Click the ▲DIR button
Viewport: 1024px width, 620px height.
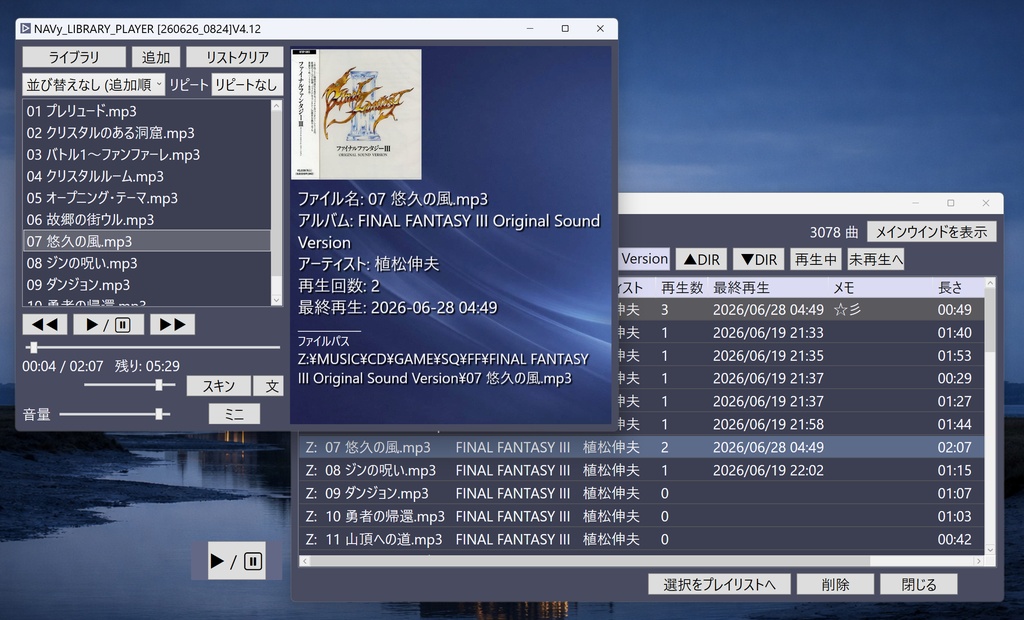pos(701,259)
